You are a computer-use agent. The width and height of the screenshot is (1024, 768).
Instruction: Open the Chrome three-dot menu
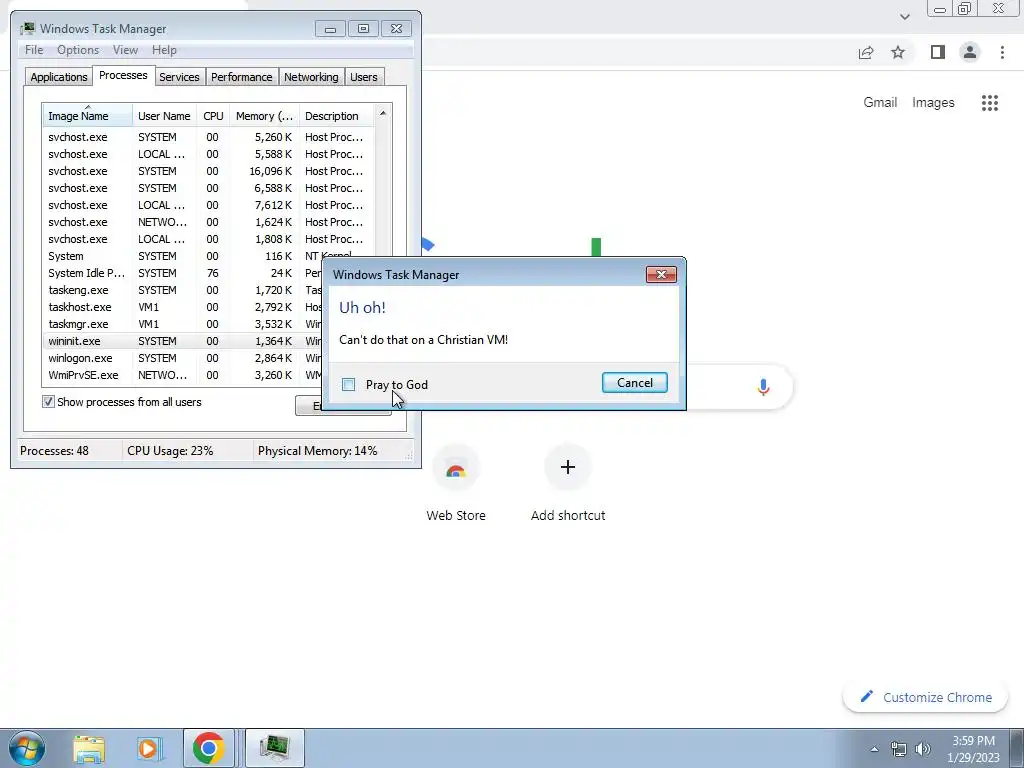[x=1002, y=52]
